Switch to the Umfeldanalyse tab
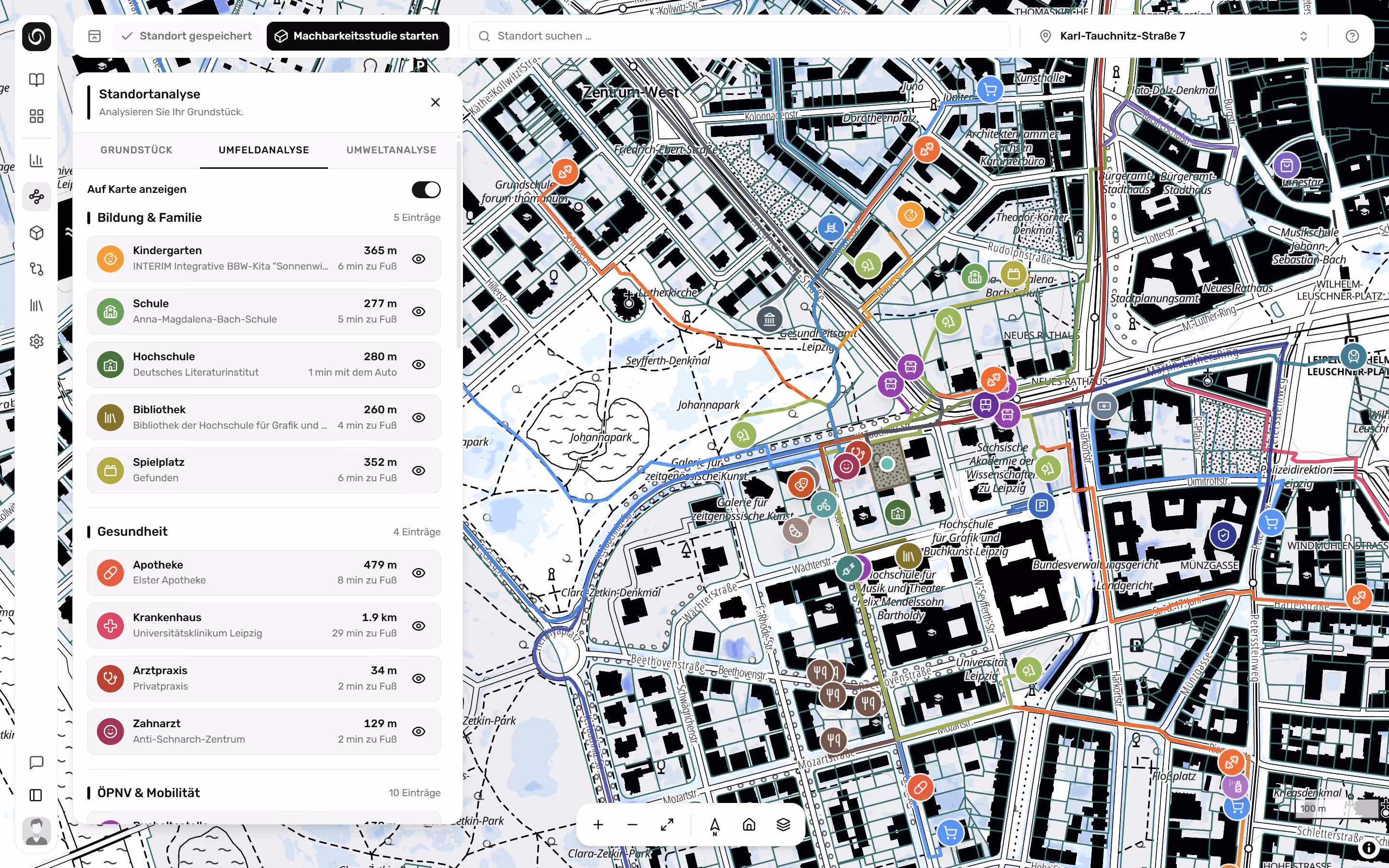 click(264, 150)
